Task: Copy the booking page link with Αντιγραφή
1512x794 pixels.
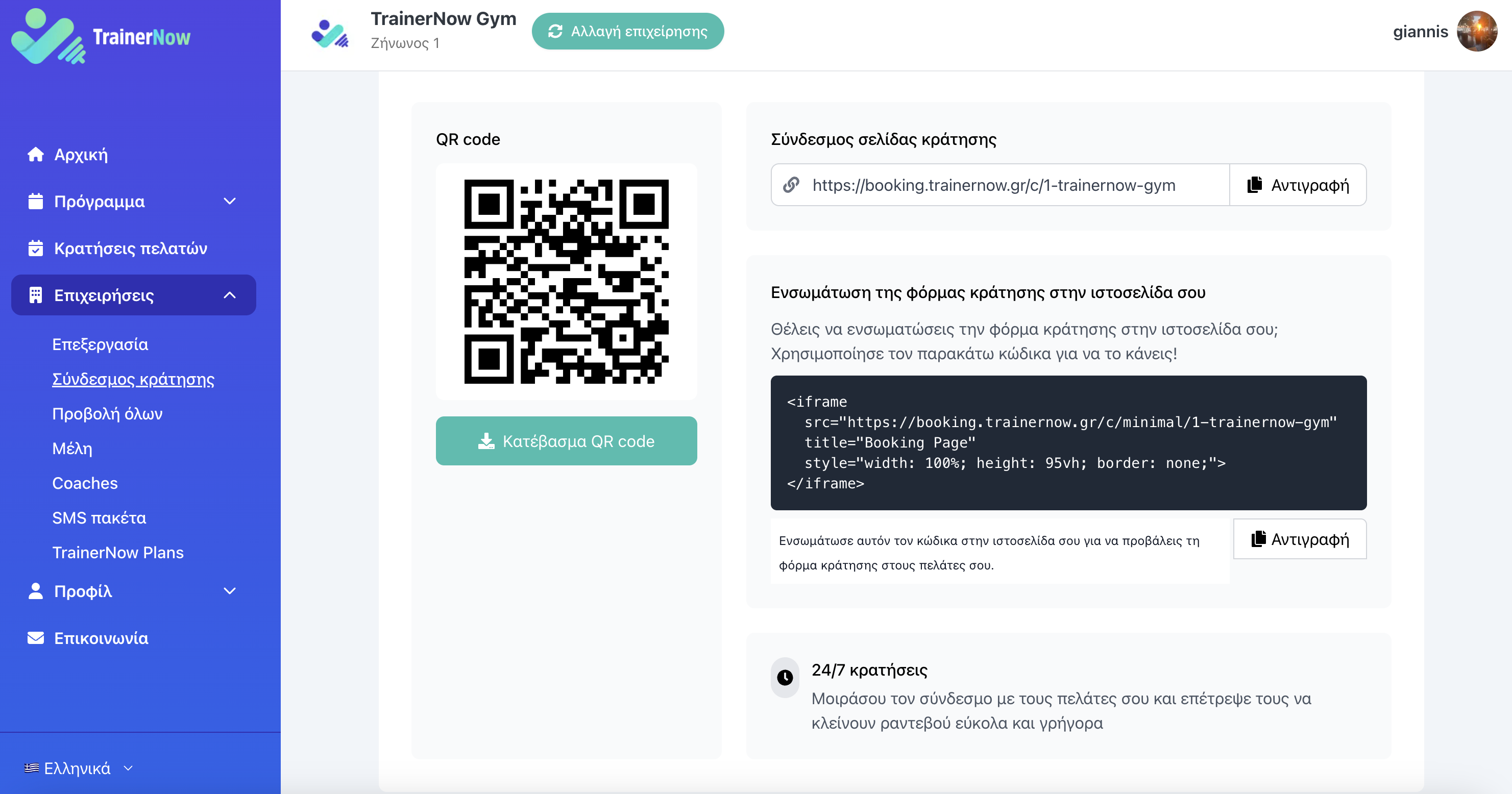Action: coord(1297,185)
